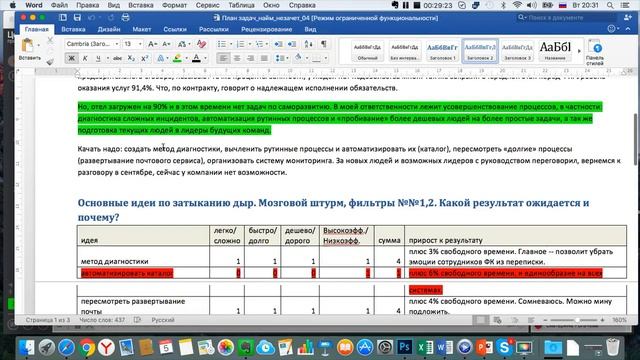Screen dimensions: 640x360
Task: Apply the Название style
Action: click(555, 51)
